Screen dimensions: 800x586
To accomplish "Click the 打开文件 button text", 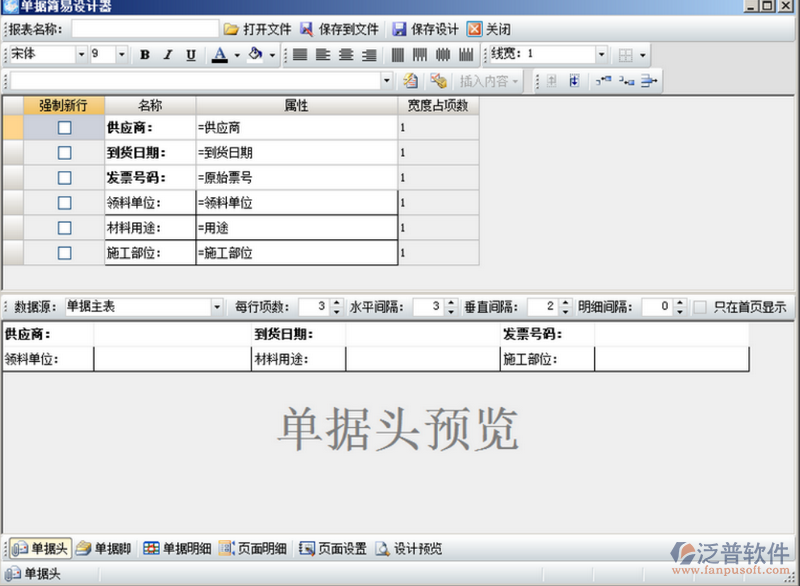I will (267, 30).
